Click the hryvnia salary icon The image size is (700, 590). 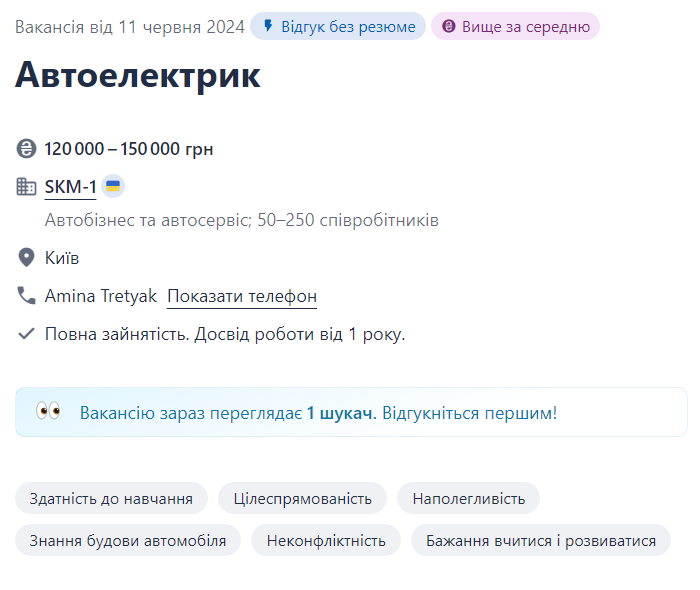(26, 149)
